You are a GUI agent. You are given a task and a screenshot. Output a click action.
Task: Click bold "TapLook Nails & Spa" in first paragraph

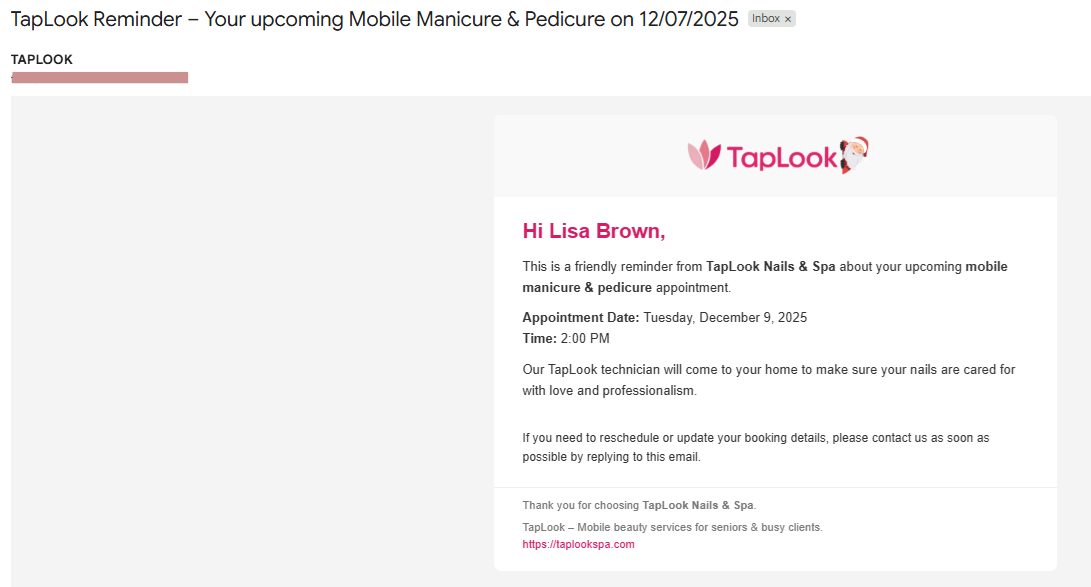coord(770,267)
